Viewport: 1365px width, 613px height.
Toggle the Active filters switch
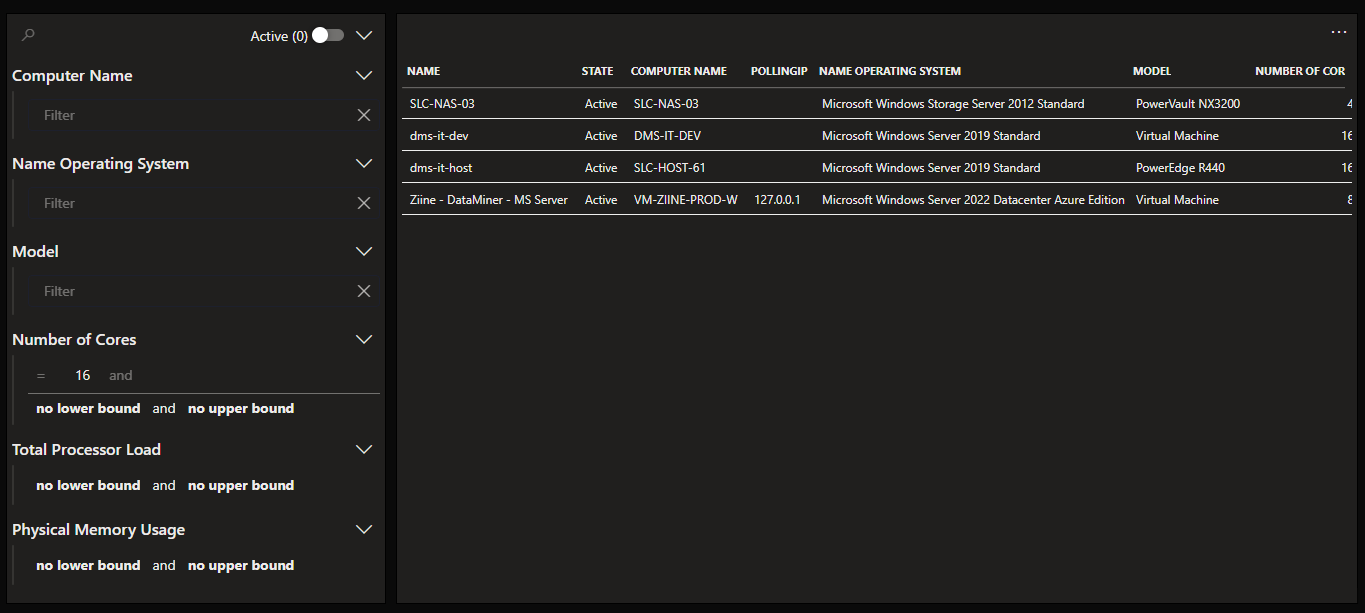click(x=327, y=35)
